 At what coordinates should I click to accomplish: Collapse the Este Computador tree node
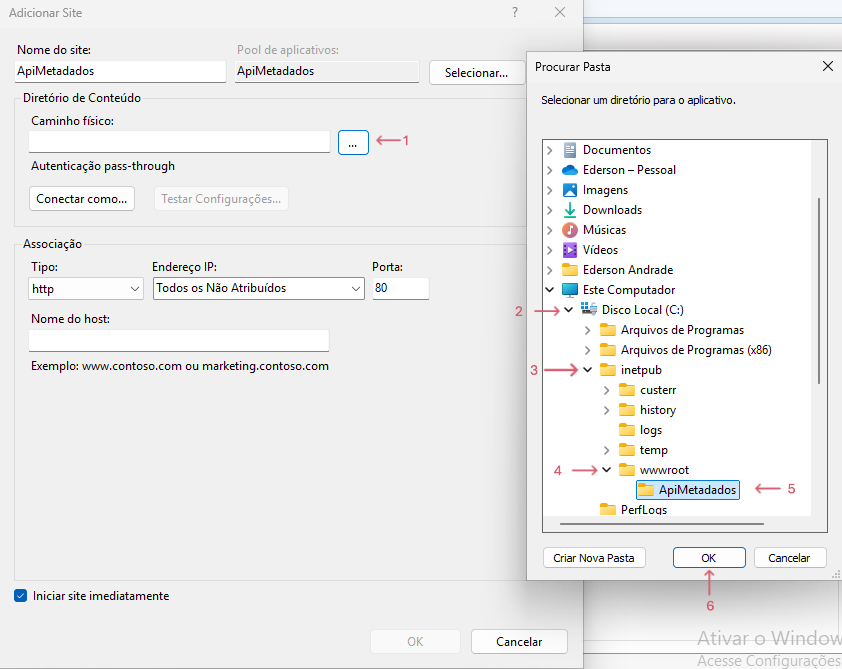(x=550, y=290)
